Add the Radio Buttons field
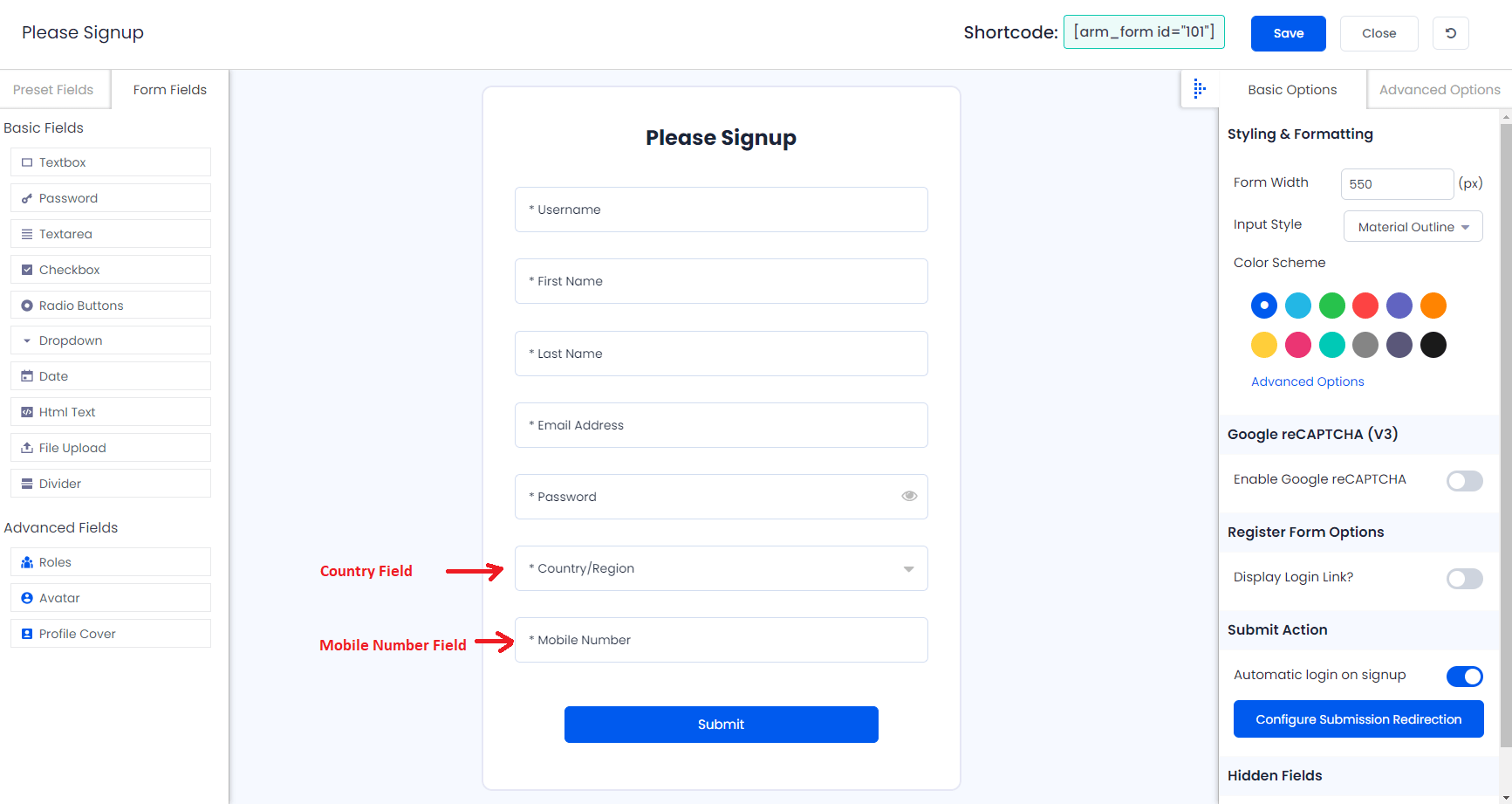 pos(111,306)
